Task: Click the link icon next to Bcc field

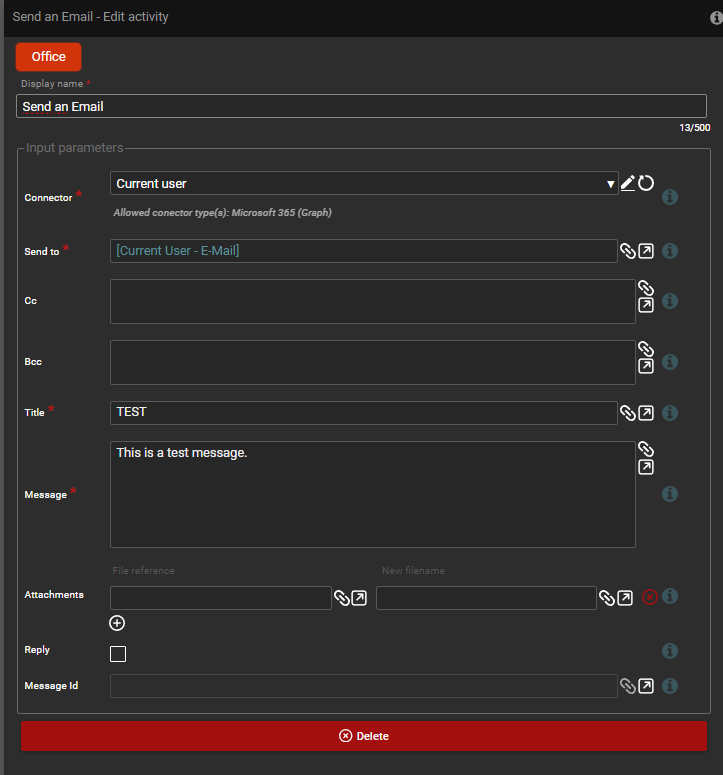Action: coord(646,349)
